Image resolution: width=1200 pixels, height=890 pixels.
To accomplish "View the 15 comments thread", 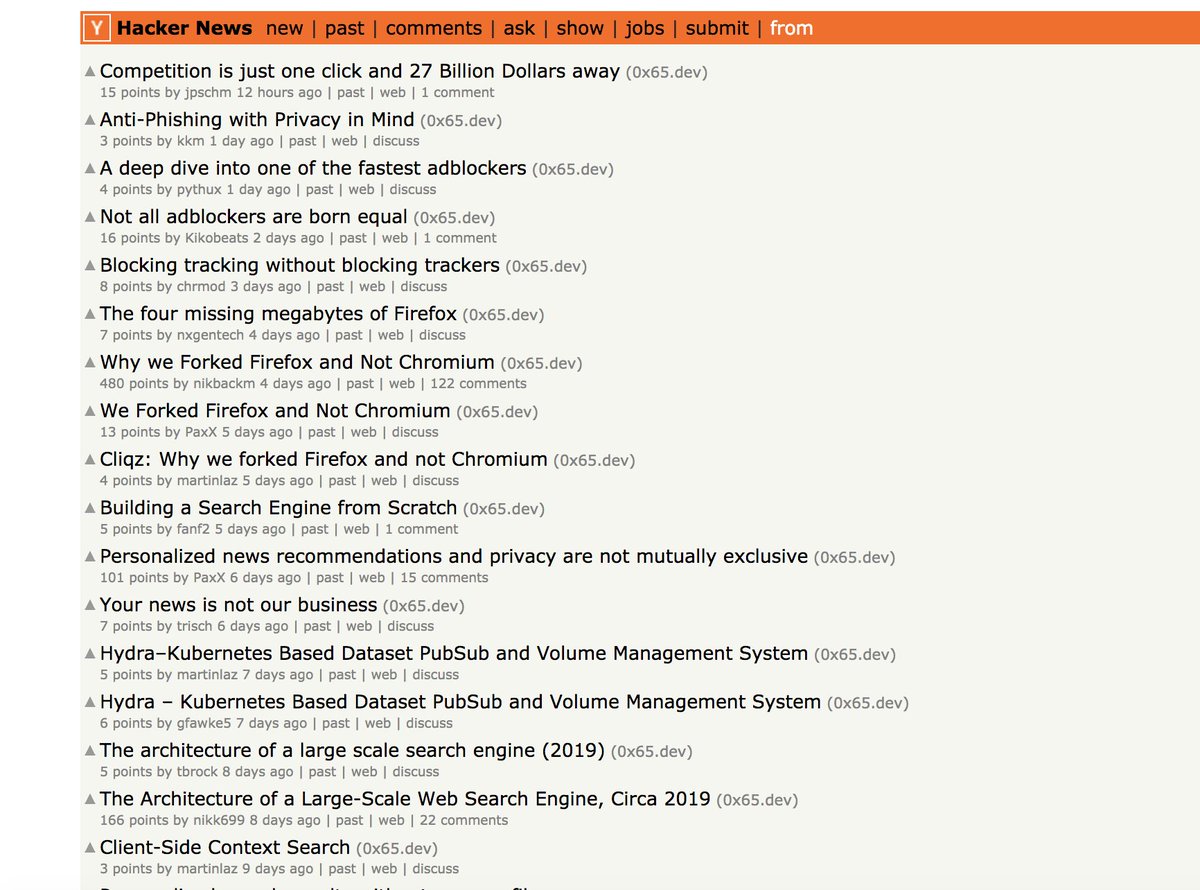I will [444, 577].
